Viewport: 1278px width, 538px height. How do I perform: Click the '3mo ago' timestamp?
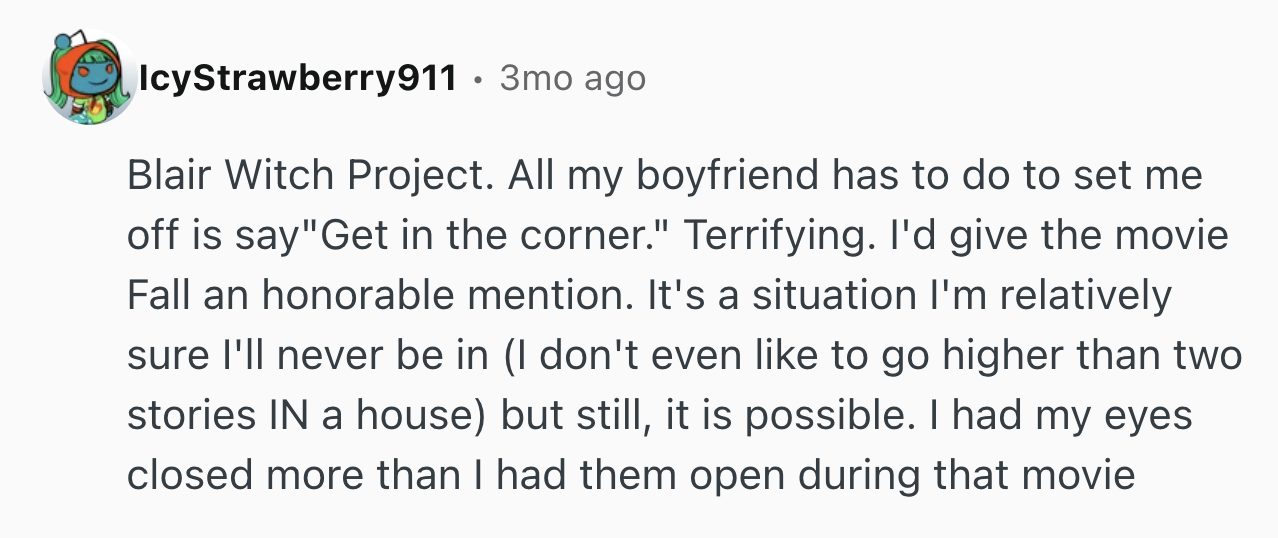572,78
